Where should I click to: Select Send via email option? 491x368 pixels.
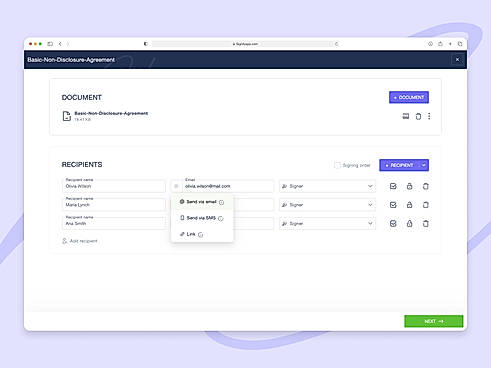point(202,202)
